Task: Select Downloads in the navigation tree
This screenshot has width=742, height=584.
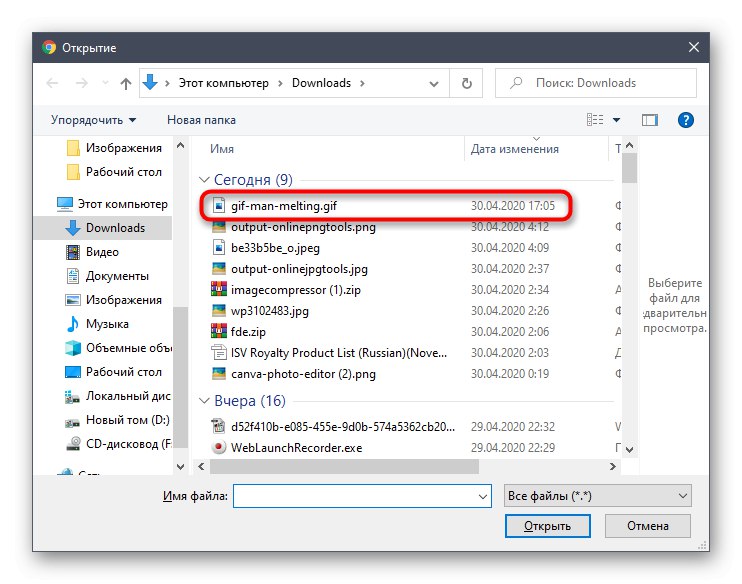Action: coord(105,228)
